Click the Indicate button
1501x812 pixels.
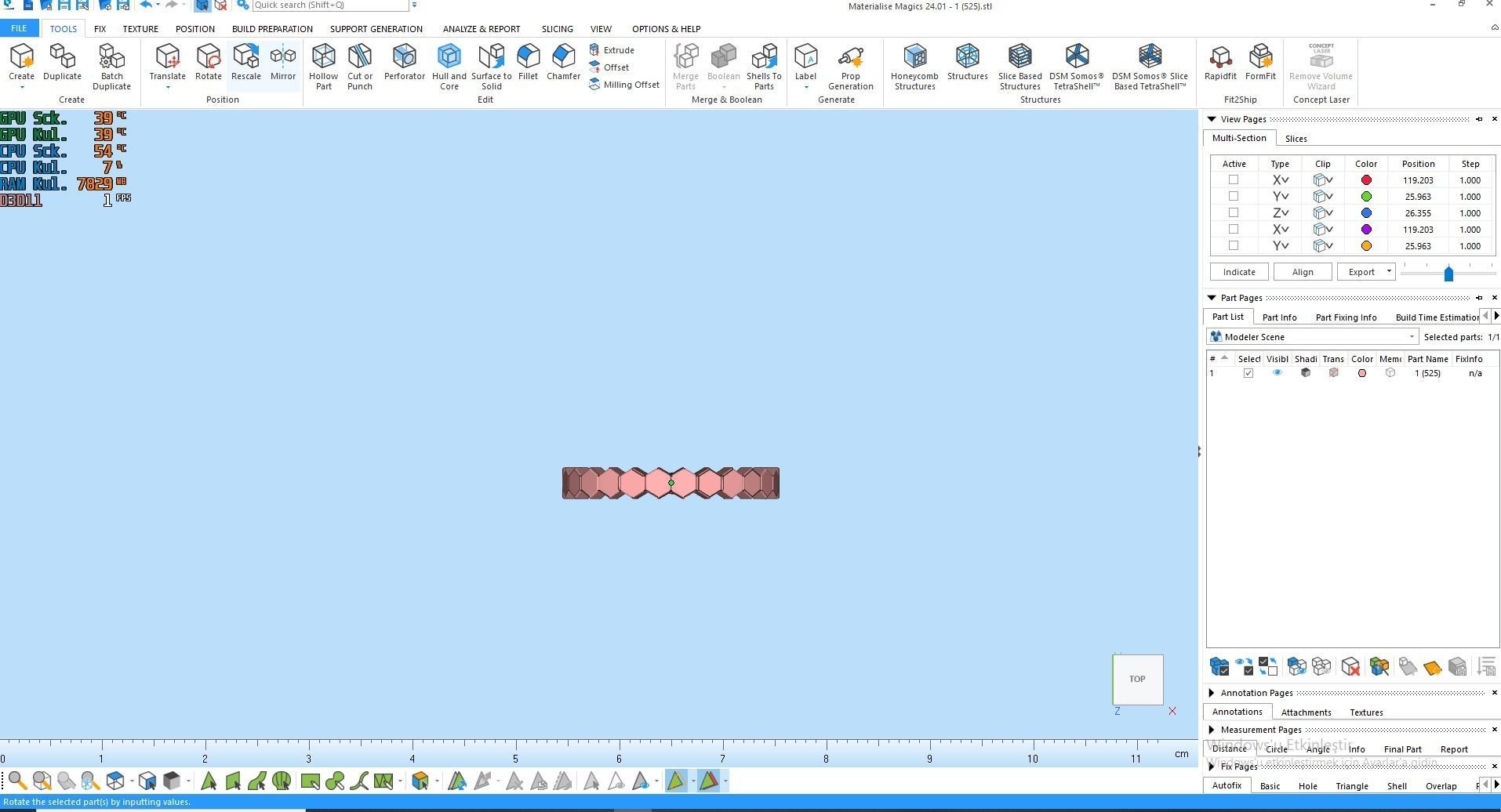click(1239, 272)
